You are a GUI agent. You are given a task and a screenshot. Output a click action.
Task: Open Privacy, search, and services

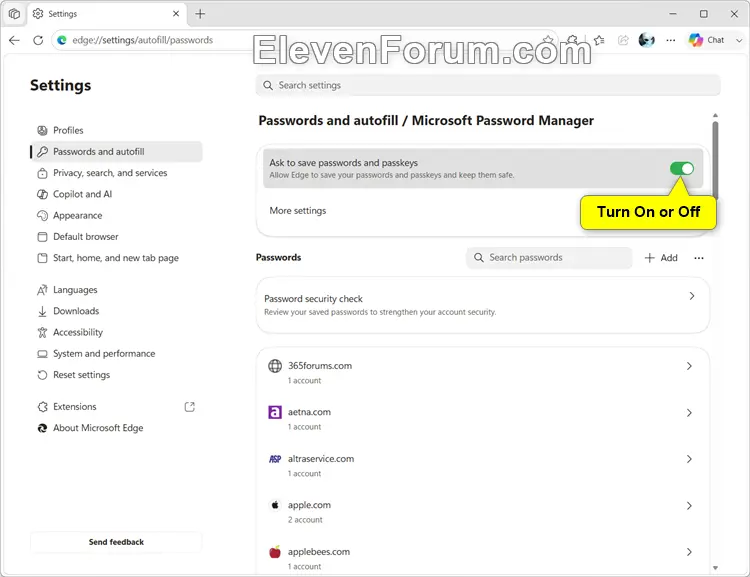click(116, 173)
